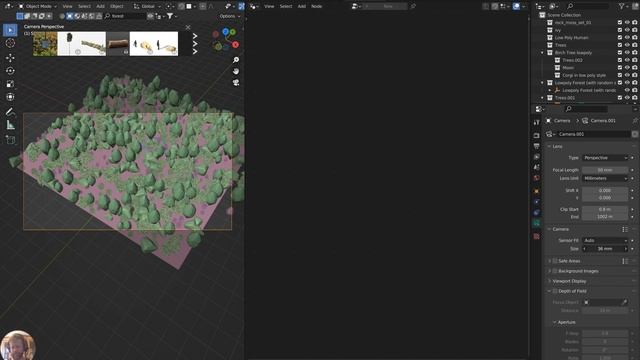
Task: Select the Transform tool
Action: pos(10,97)
